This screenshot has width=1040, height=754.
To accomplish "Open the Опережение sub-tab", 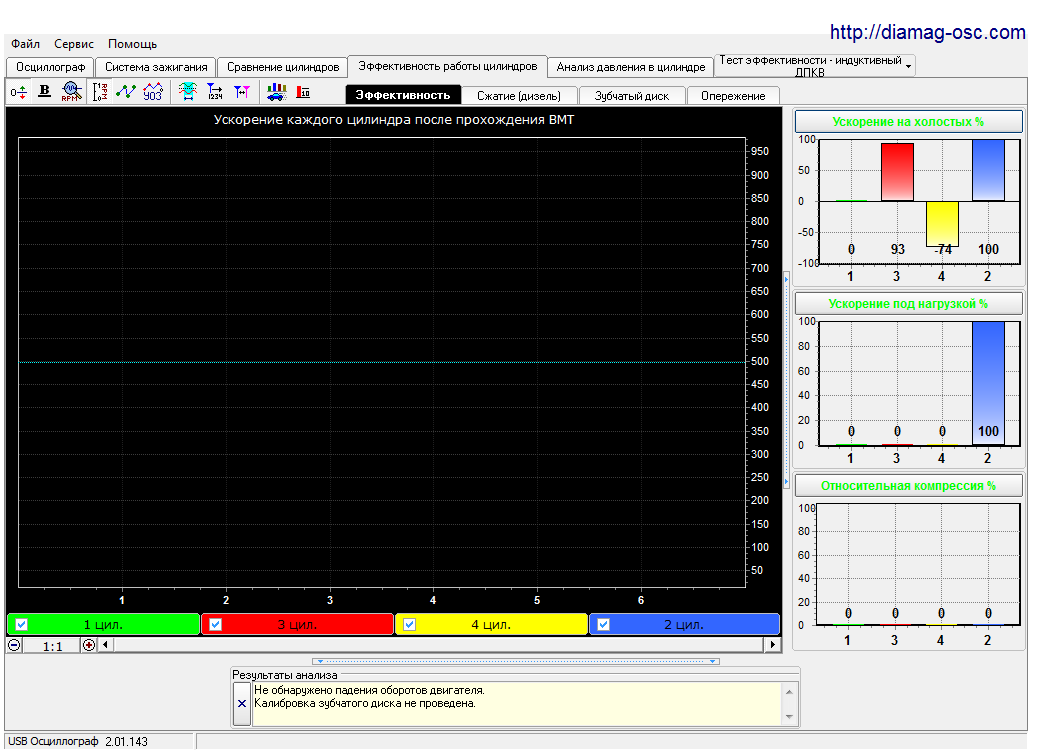I will tap(733, 95).
